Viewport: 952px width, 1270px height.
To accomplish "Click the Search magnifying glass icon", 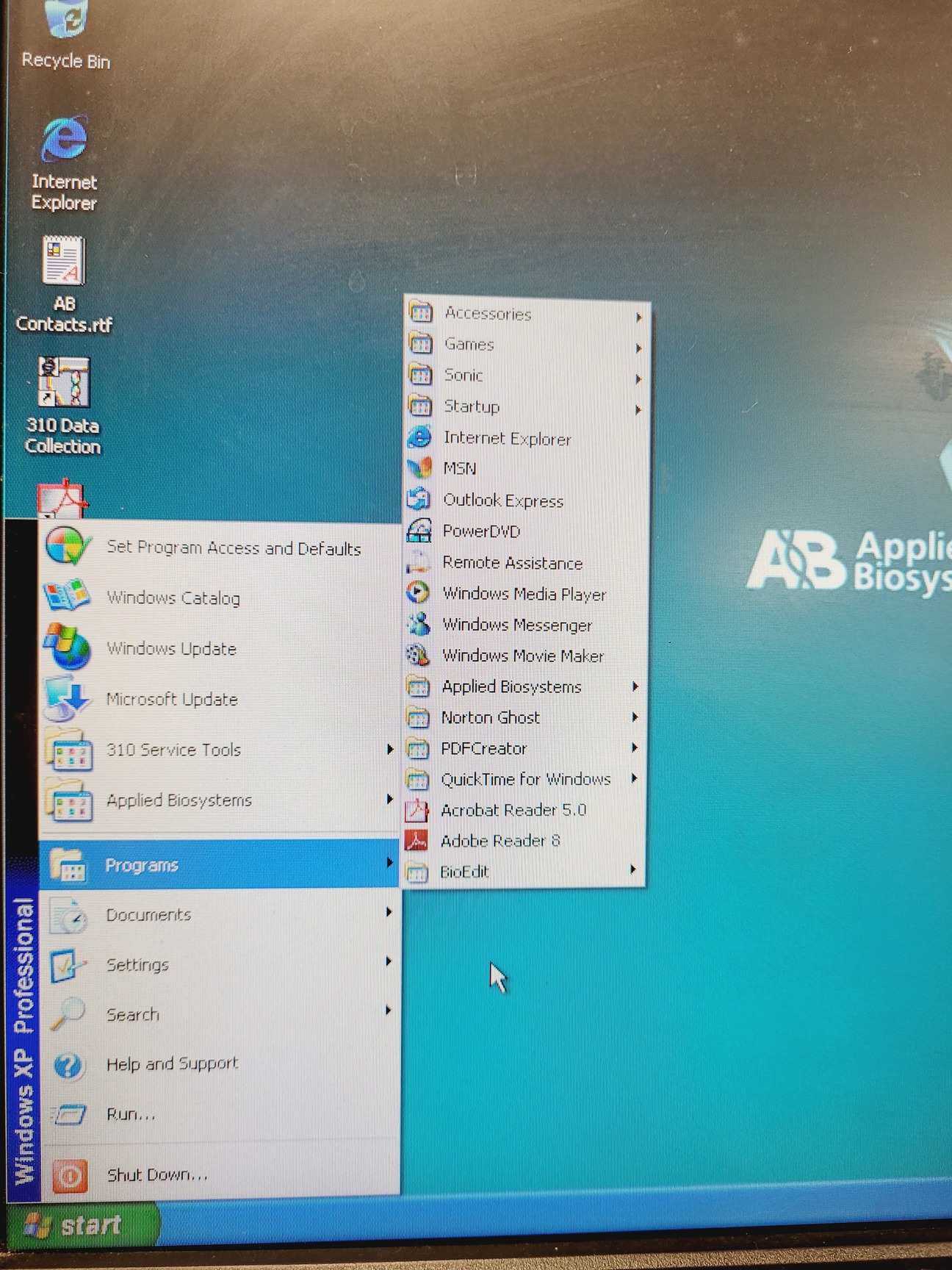I will (68, 1014).
